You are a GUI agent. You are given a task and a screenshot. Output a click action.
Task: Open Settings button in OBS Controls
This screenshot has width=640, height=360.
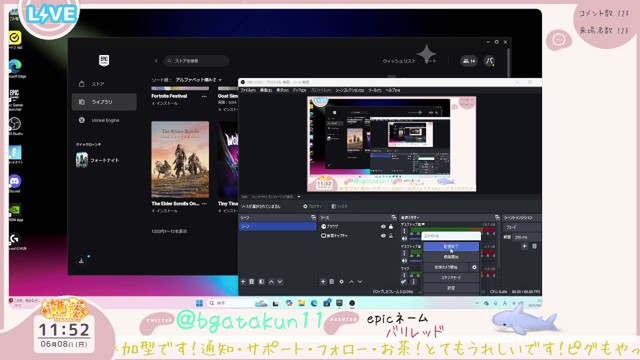451,288
